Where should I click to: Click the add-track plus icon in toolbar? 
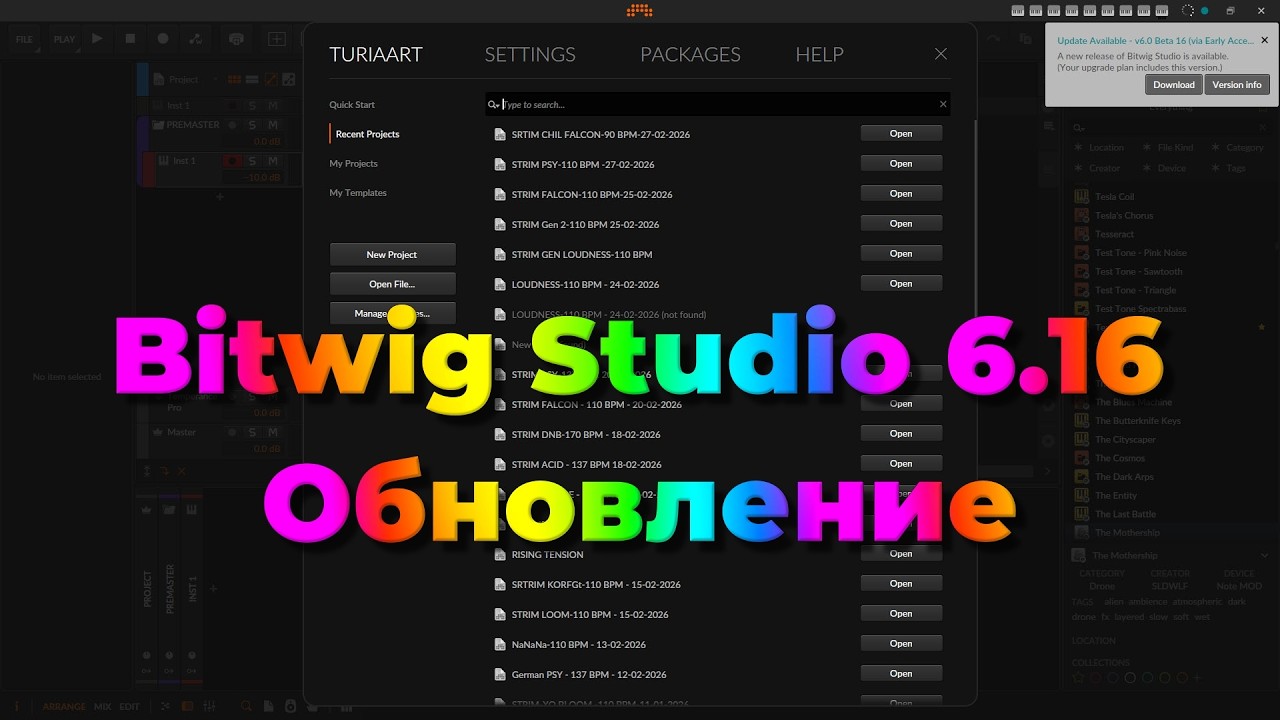(x=277, y=39)
